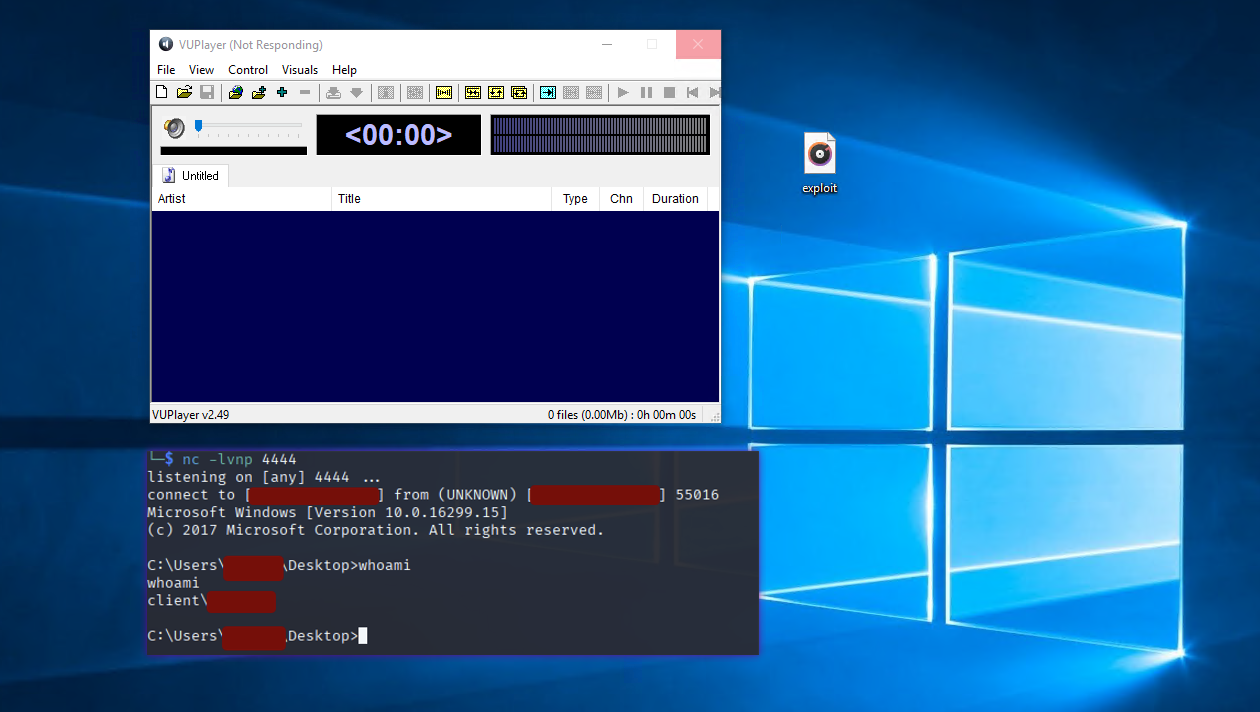This screenshot has width=1260, height=712.
Task: Click "0 files (0.00Mb) : 0h 00m 00s" status text
Action: 622,414
